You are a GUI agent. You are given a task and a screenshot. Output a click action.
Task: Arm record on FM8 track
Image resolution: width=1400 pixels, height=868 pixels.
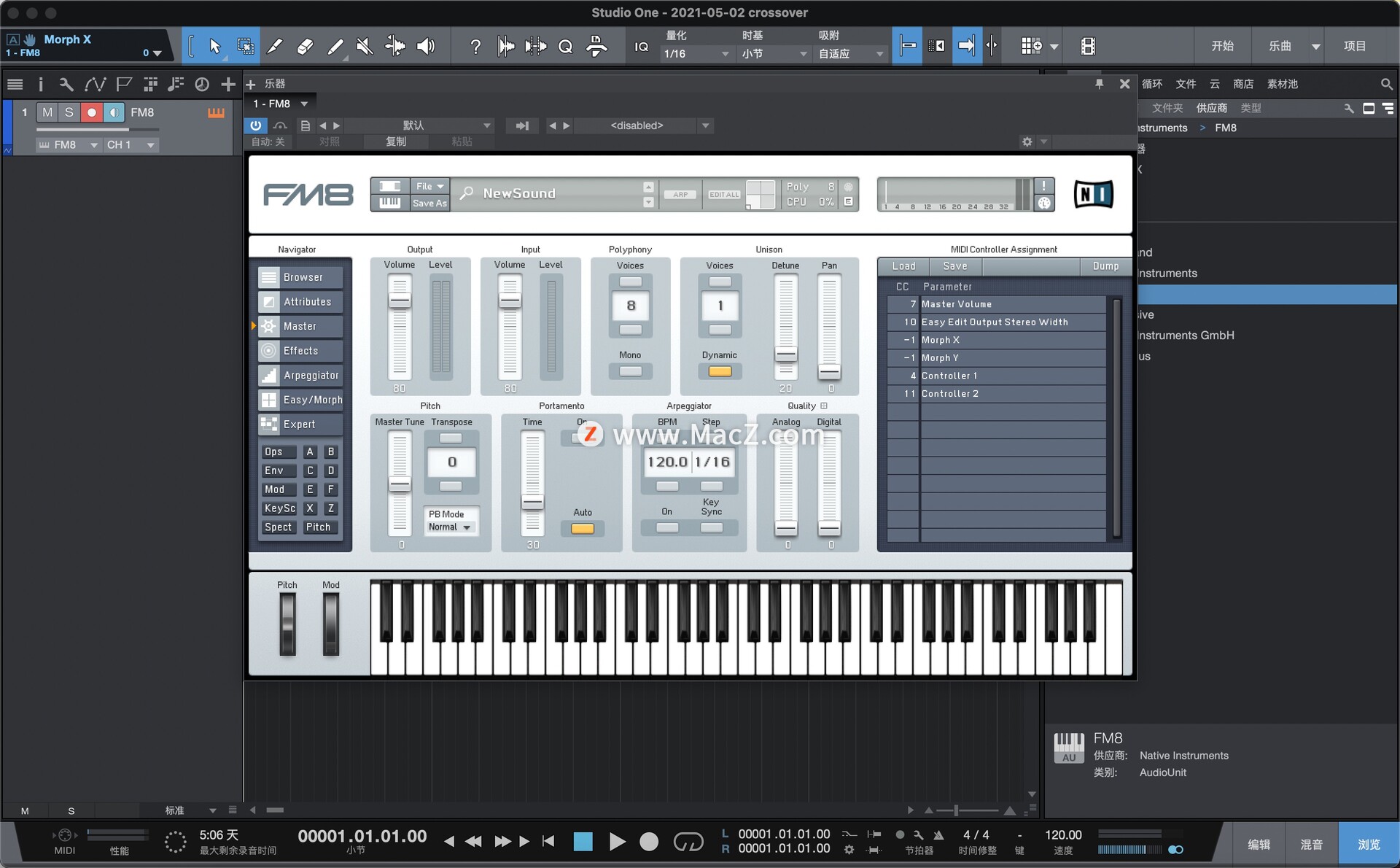point(91,112)
